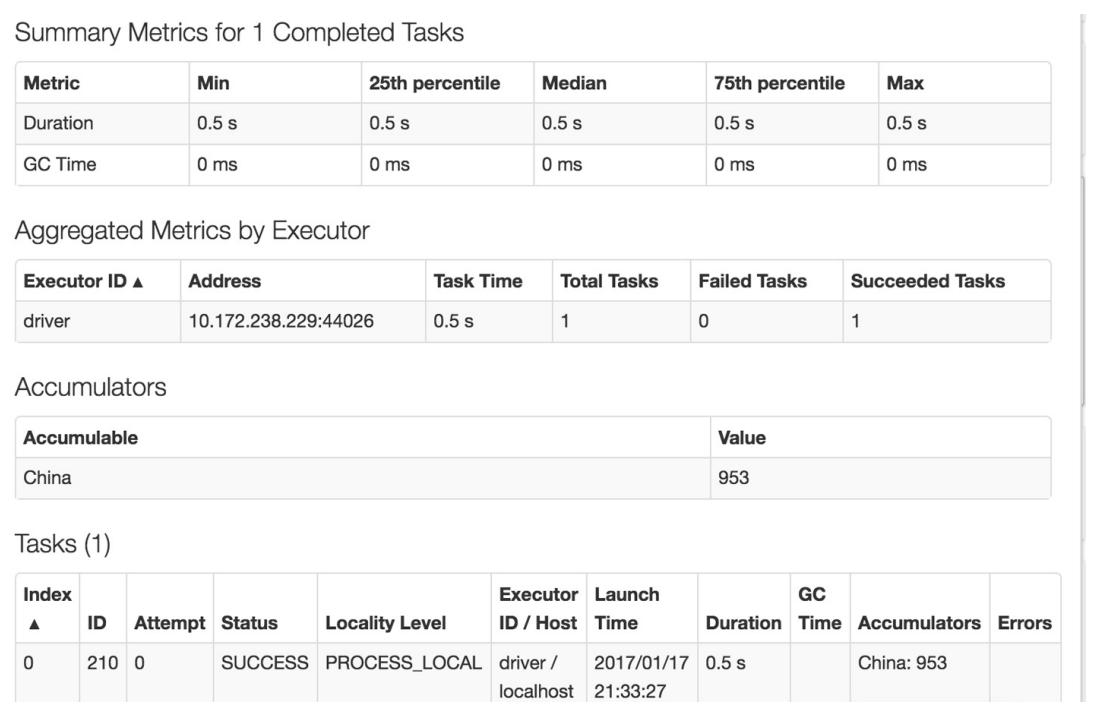Click the Failed Tasks column header

(751, 282)
